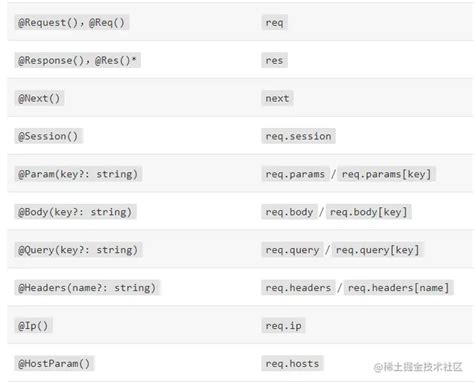Click the @Response(), @Res()* decorator
Screen dimensions: 474x384
click(x=77, y=60)
